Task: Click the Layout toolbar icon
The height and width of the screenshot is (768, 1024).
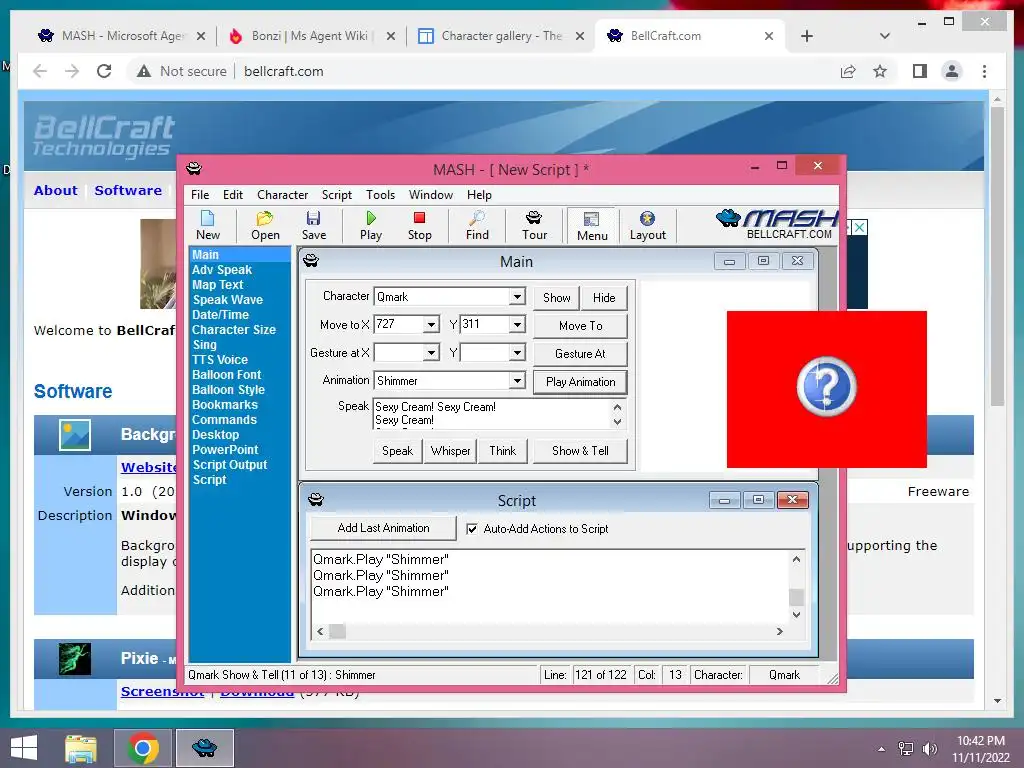Action: pyautogui.click(x=647, y=225)
